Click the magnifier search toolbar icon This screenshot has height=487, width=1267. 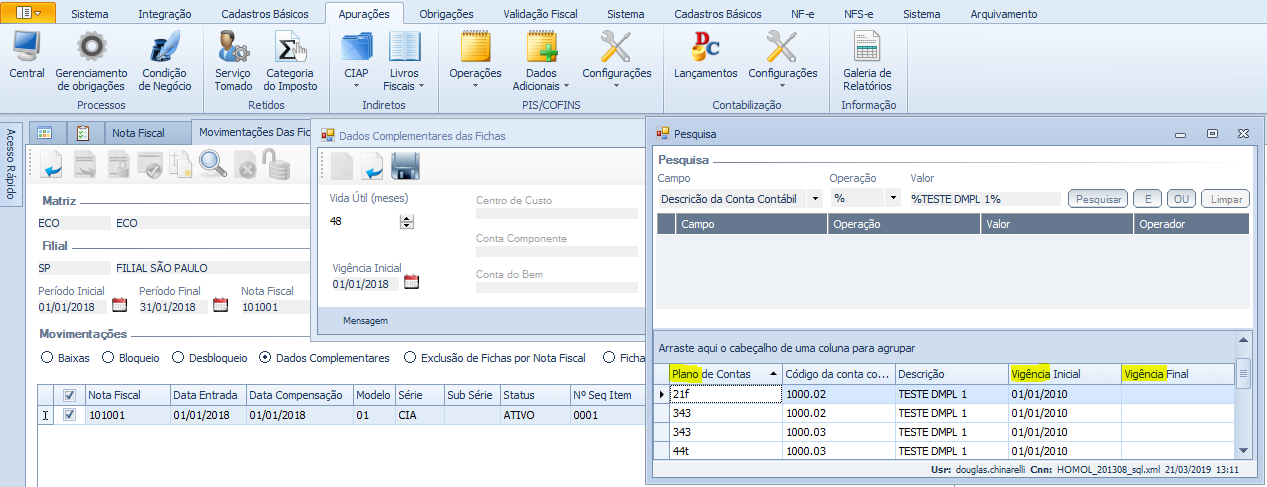click(x=213, y=164)
